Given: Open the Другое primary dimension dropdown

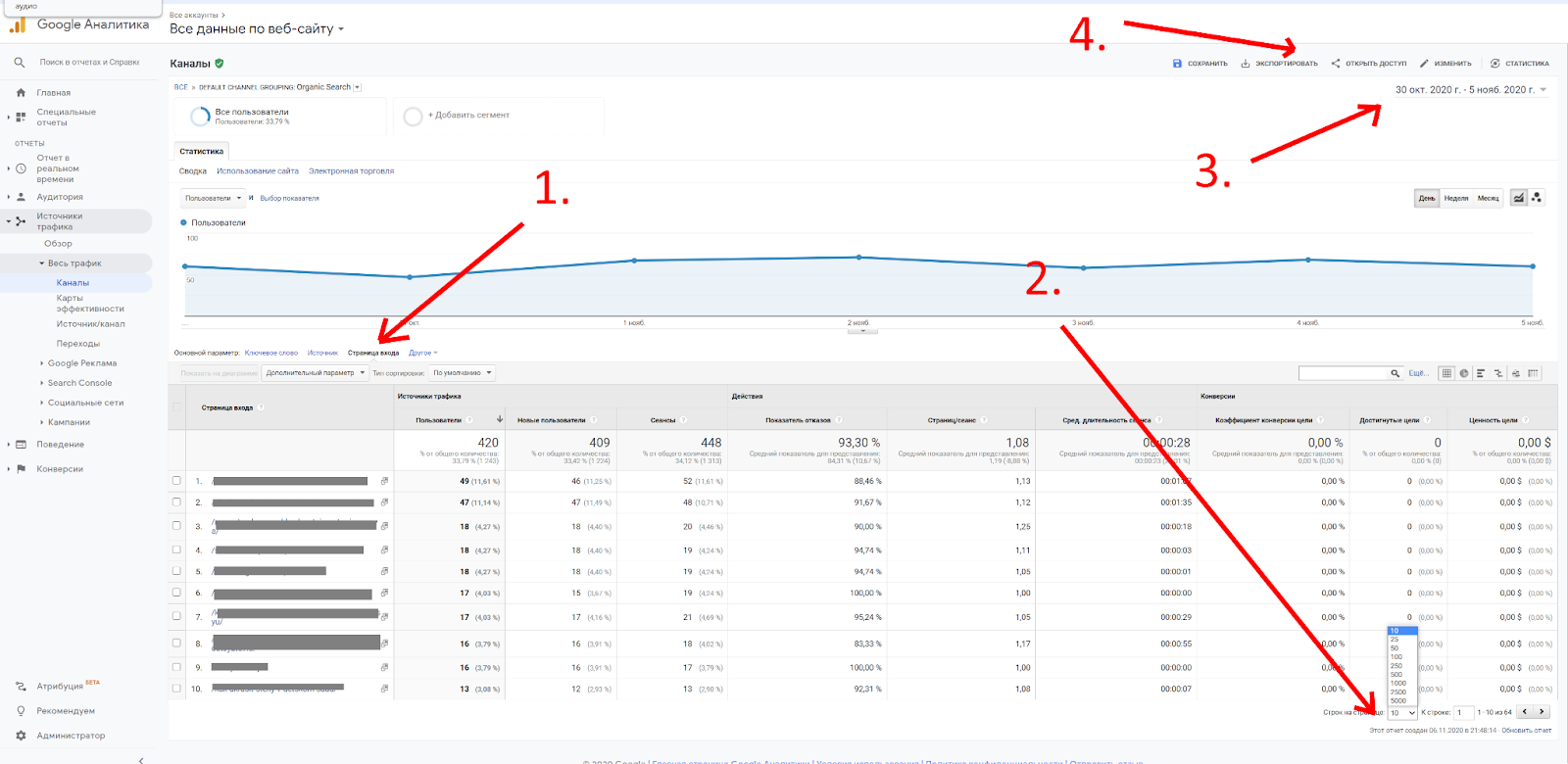Looking at the screenshot, I should [423, 353].
